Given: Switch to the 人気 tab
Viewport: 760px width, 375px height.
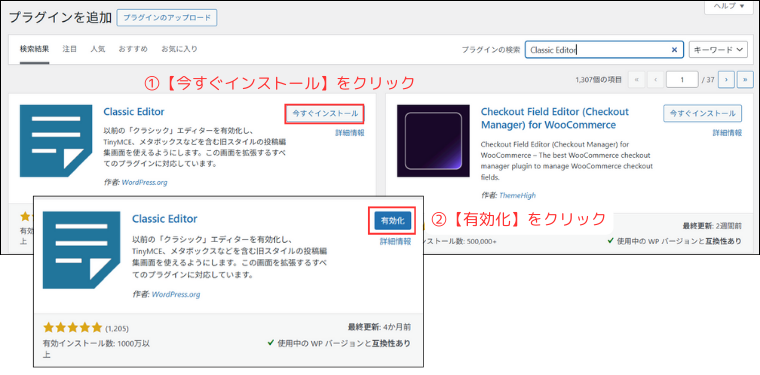Looking at the screenshot, I should tap(98, 49).
